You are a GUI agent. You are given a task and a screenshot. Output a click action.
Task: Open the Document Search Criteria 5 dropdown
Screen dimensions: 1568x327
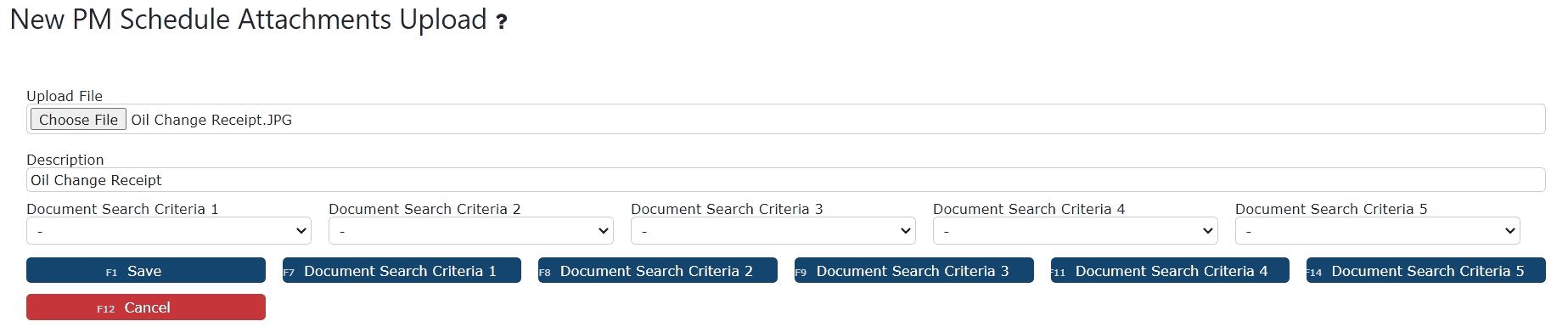1378,230
